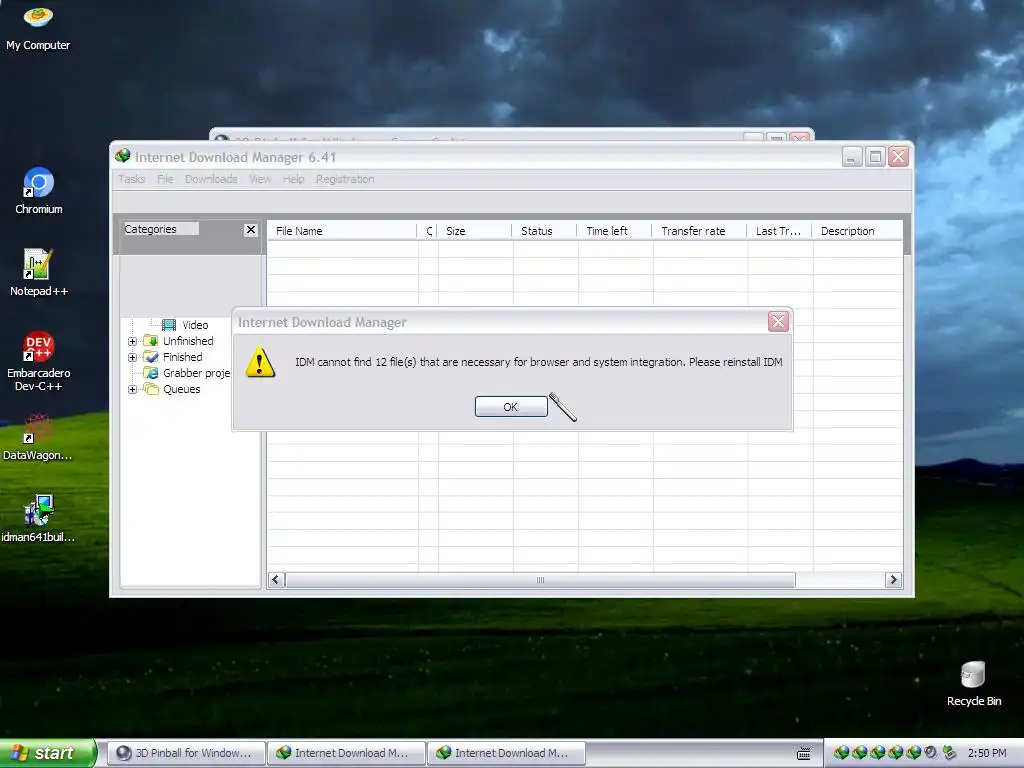Image resolution: width=1024 pixels, height=768 pixels.
Task: Close the Internet Download Manager 6.41 window
Action: [899, 157]
